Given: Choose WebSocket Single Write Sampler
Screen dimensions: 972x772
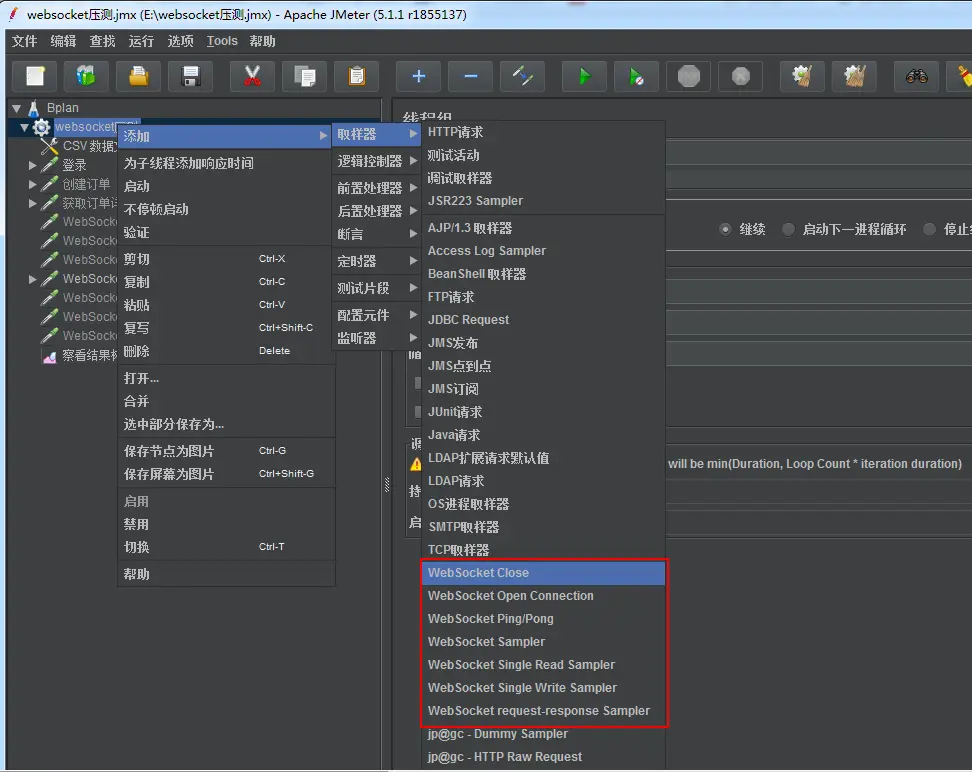Looking at the screenshot, I should point(543,688).
